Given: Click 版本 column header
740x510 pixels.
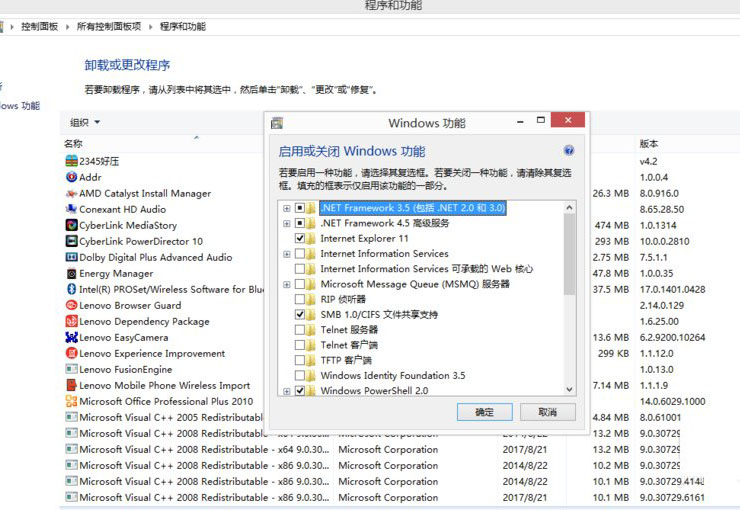Looking at the screenshot, I should [649, 143].
